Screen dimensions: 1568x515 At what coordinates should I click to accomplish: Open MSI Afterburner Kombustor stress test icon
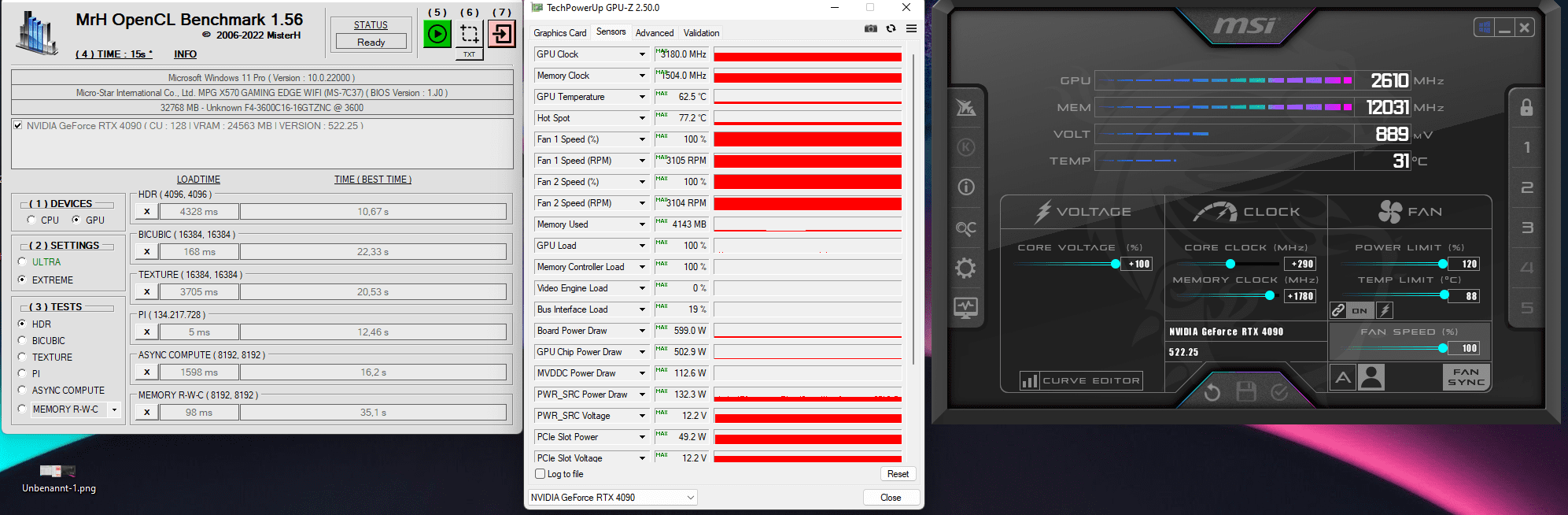point(966,107)
